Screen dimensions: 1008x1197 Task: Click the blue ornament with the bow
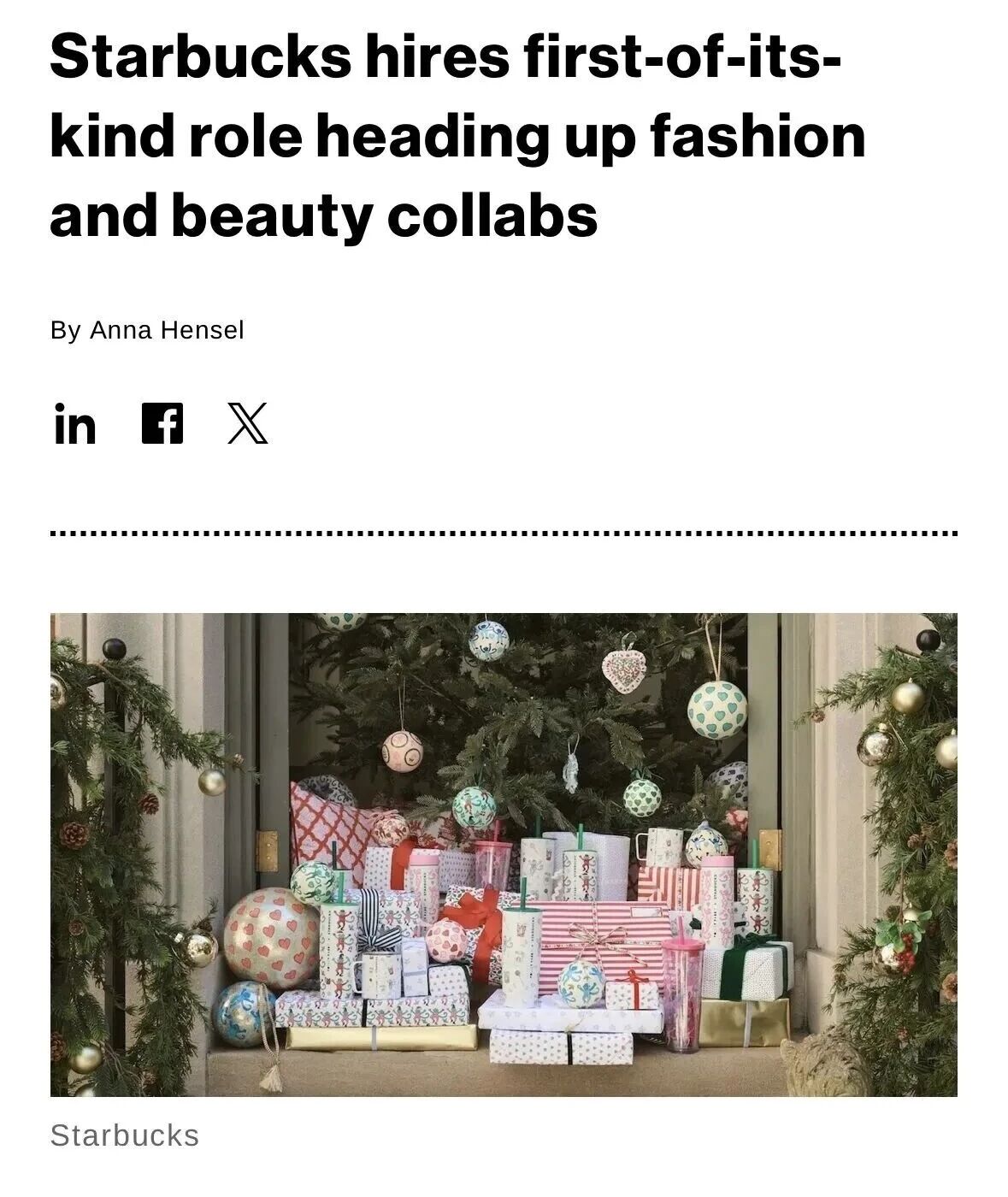coord(244,1013)
